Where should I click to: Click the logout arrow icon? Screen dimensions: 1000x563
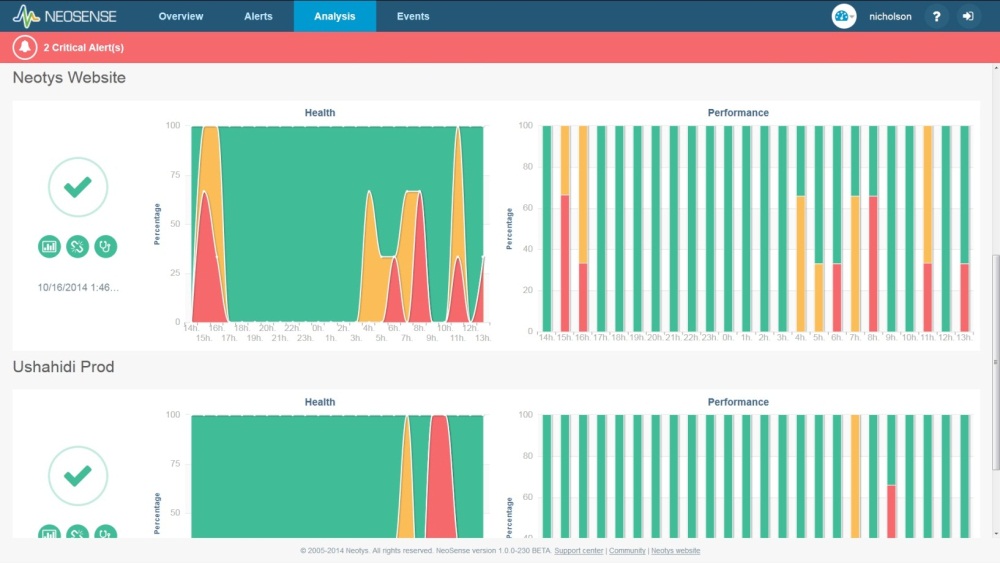pos(968,17)
